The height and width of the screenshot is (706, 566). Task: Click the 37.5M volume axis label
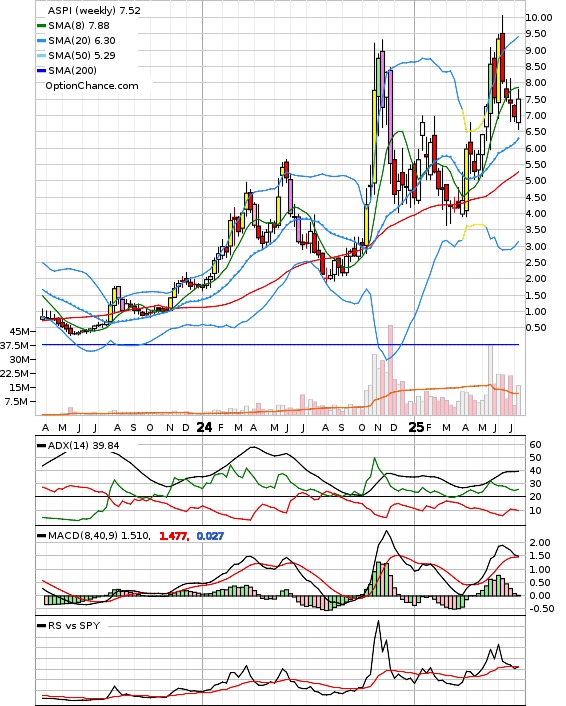pyautogui.click(x=17, y=345)
